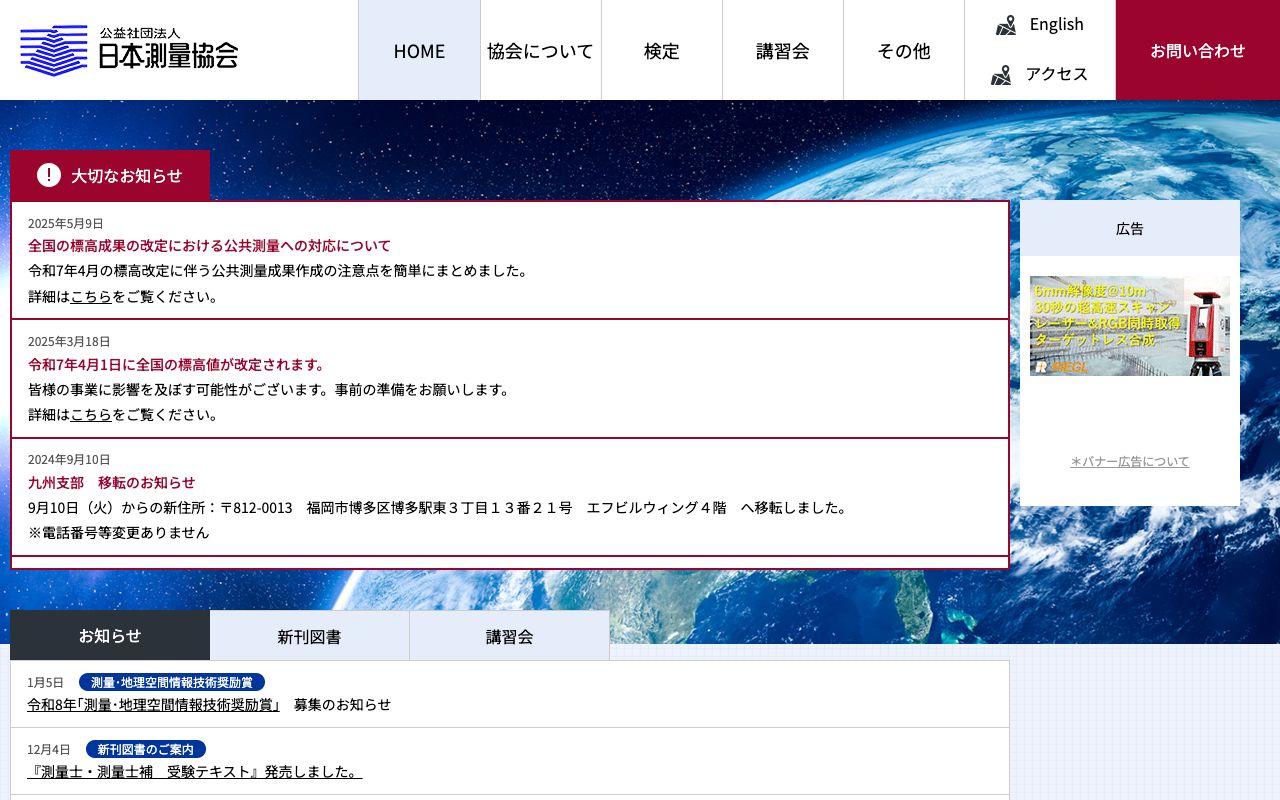Click the 日本測量協会 logo
Viewport: 1280px width, 800px height.
[128, 50]
